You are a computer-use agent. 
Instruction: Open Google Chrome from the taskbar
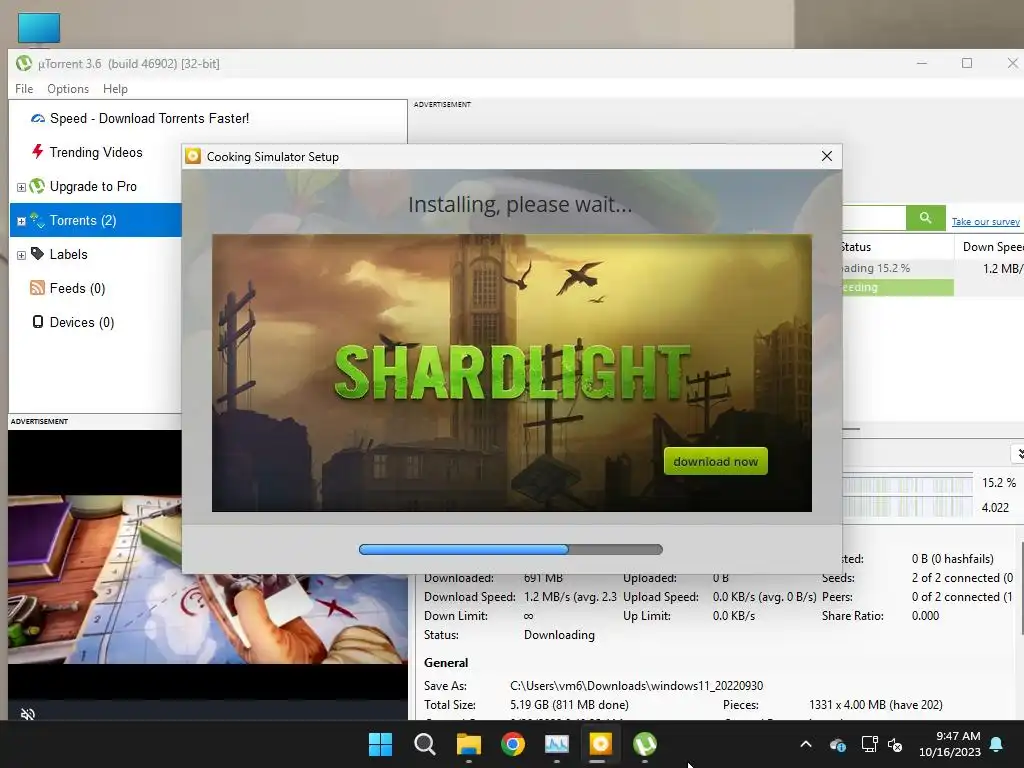(x=513, y=744)
